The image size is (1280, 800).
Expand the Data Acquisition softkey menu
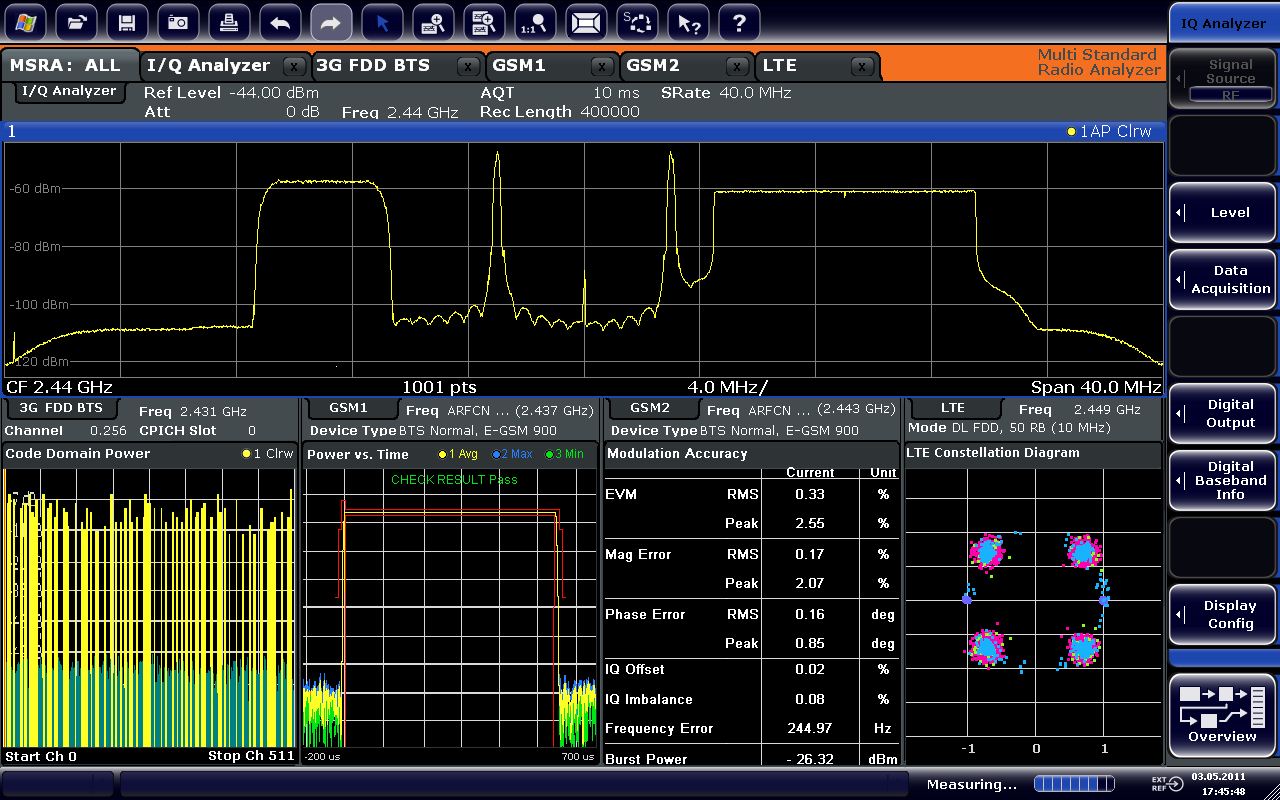[x=1221, y=279]
